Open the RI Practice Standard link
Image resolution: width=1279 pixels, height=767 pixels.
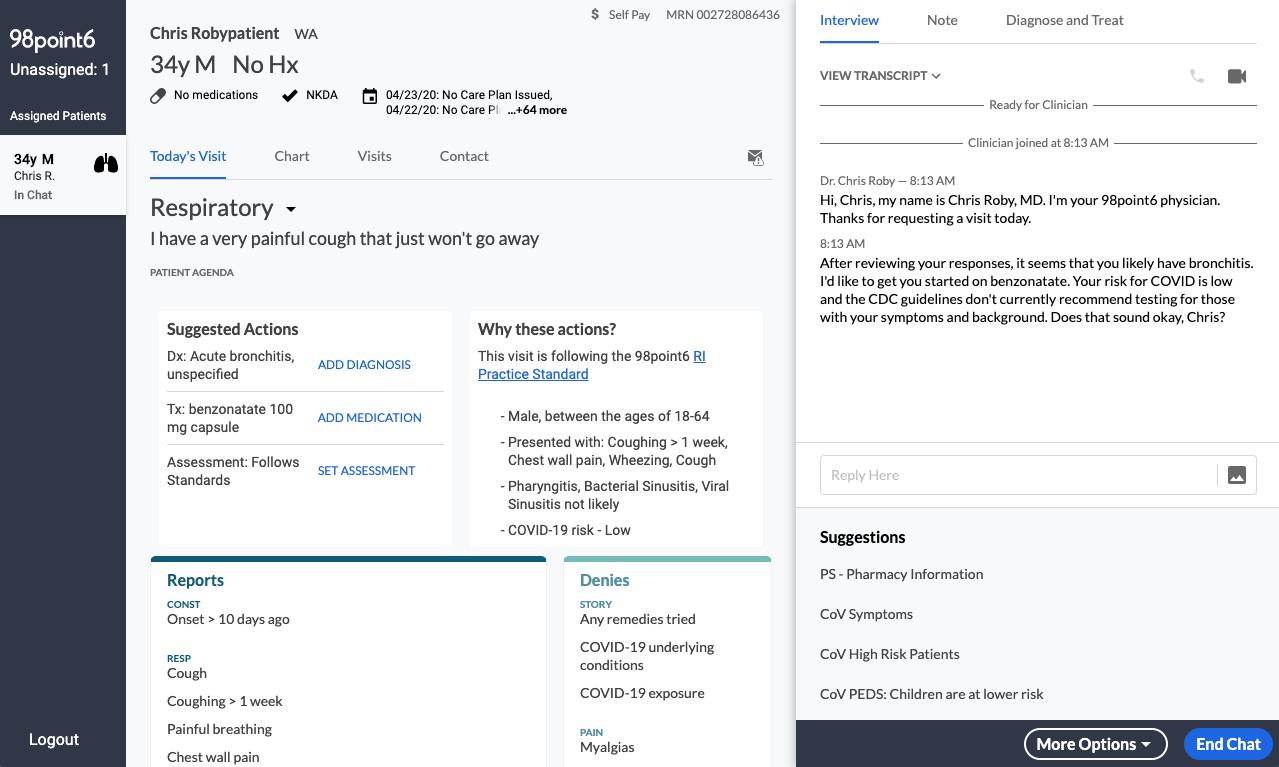592,365
